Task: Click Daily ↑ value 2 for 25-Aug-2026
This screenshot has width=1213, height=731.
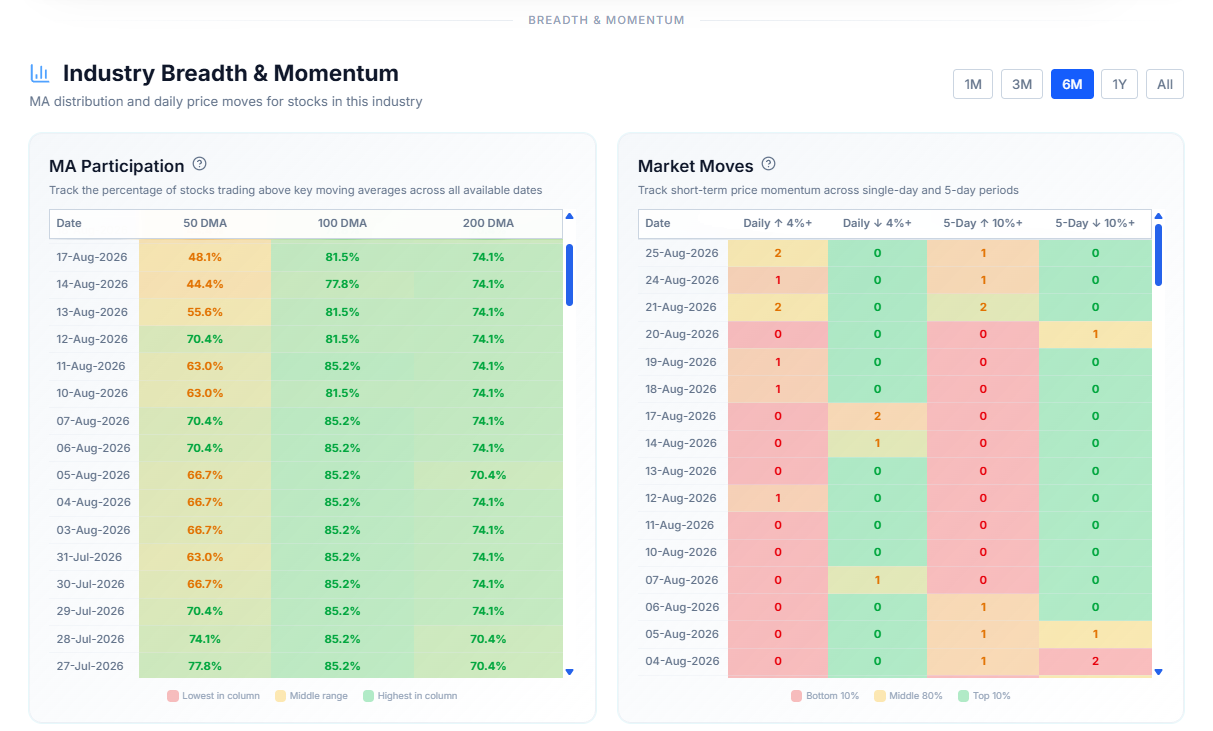Action: click(778, 253)
